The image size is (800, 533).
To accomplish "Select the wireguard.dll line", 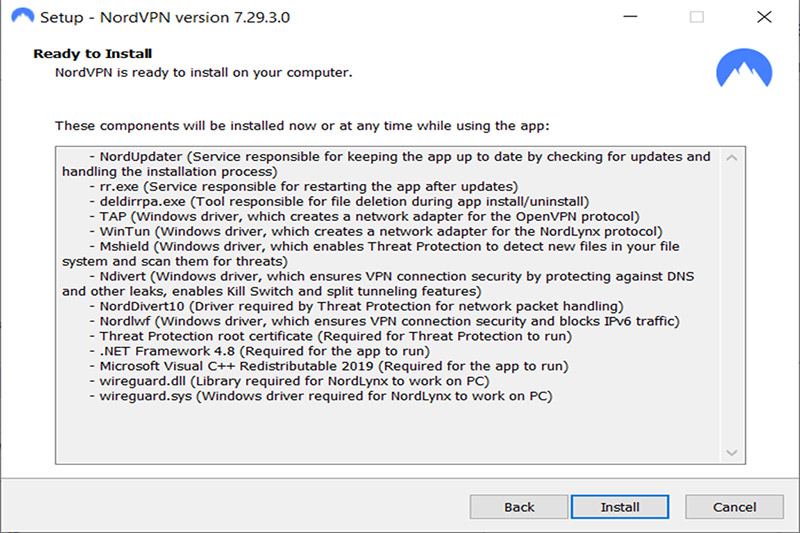I will [289, 381].
